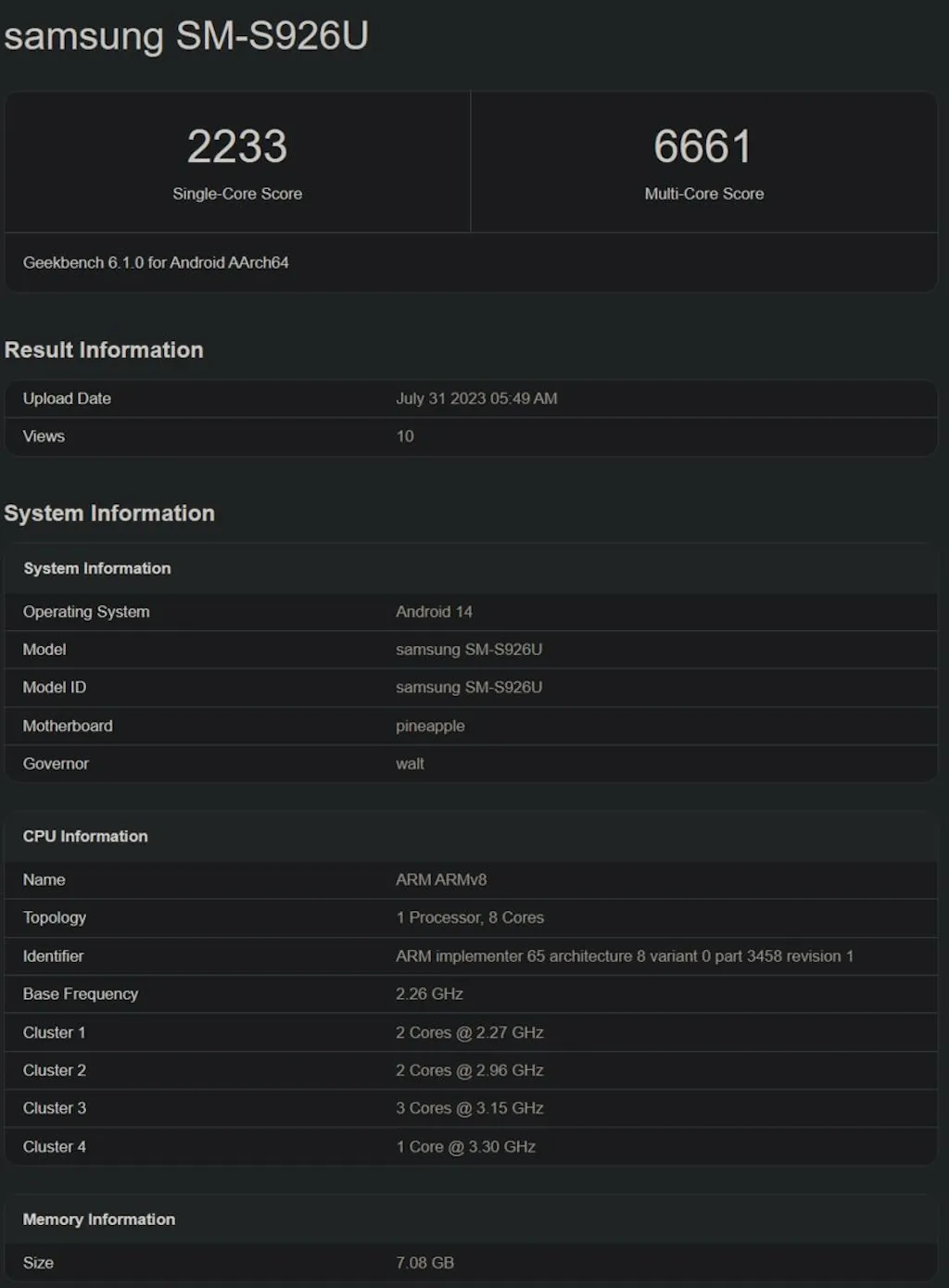Click the Governor value walt
The width and height of the screenshot is (949, 1288).
410,764
